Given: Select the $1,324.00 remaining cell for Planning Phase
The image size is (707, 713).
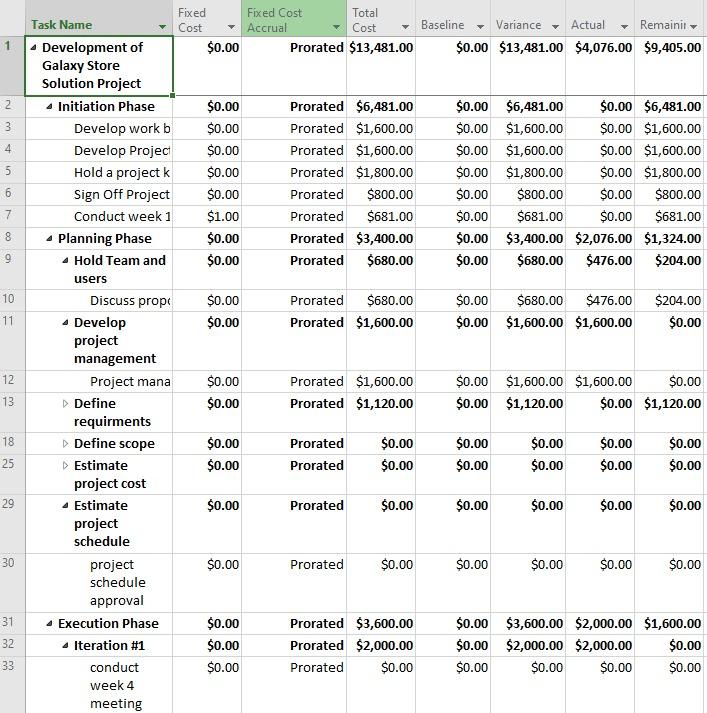Looking at the screenshot, I should 671,238.
